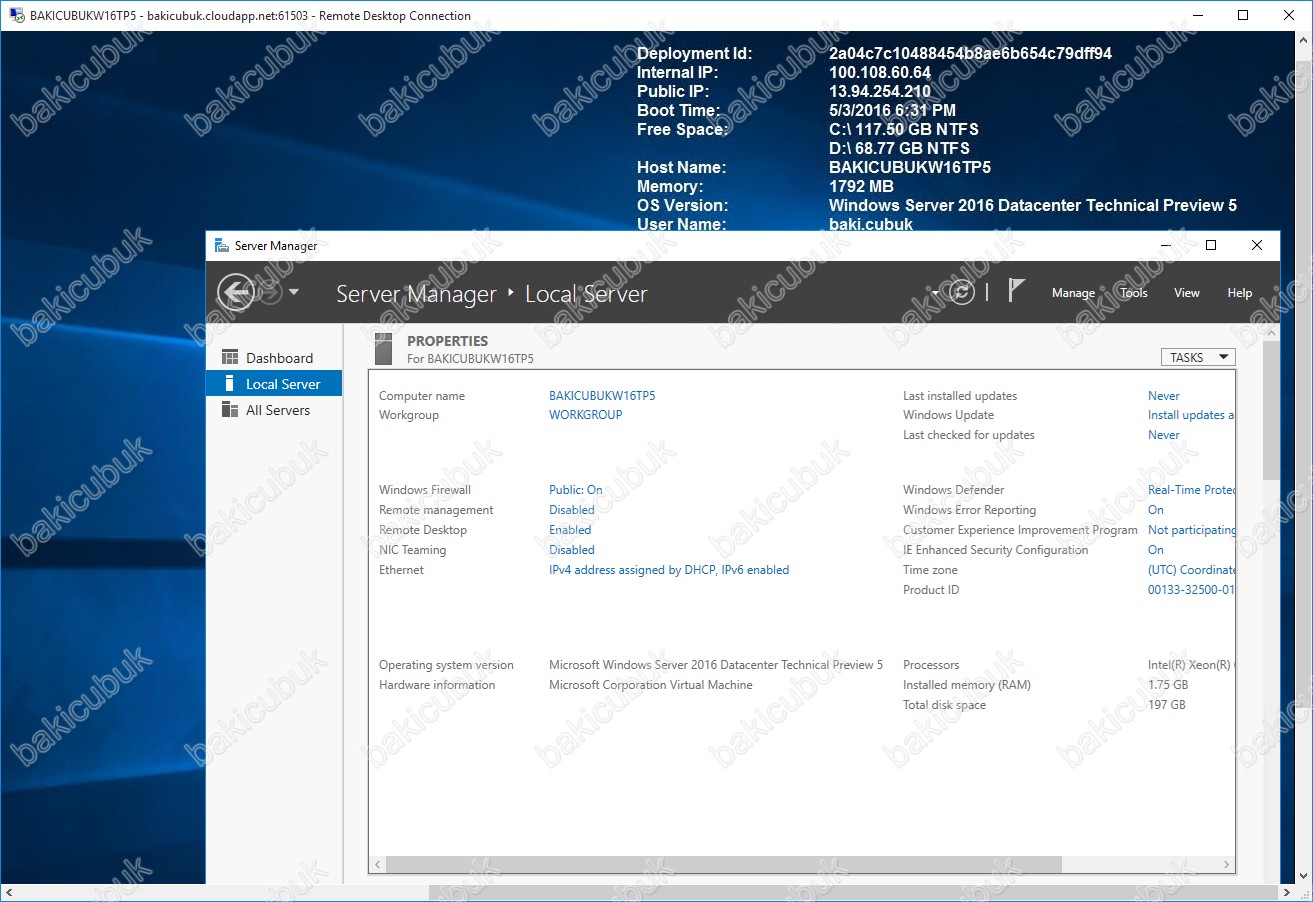Click the Server Manager title bar icon
The image size is (1313, 902).
click(221, 246)
